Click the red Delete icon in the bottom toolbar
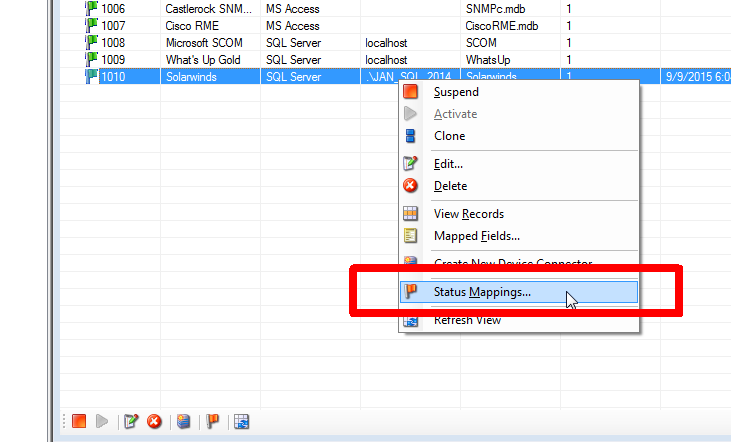731x442 pixels. [x=154, y=422]
